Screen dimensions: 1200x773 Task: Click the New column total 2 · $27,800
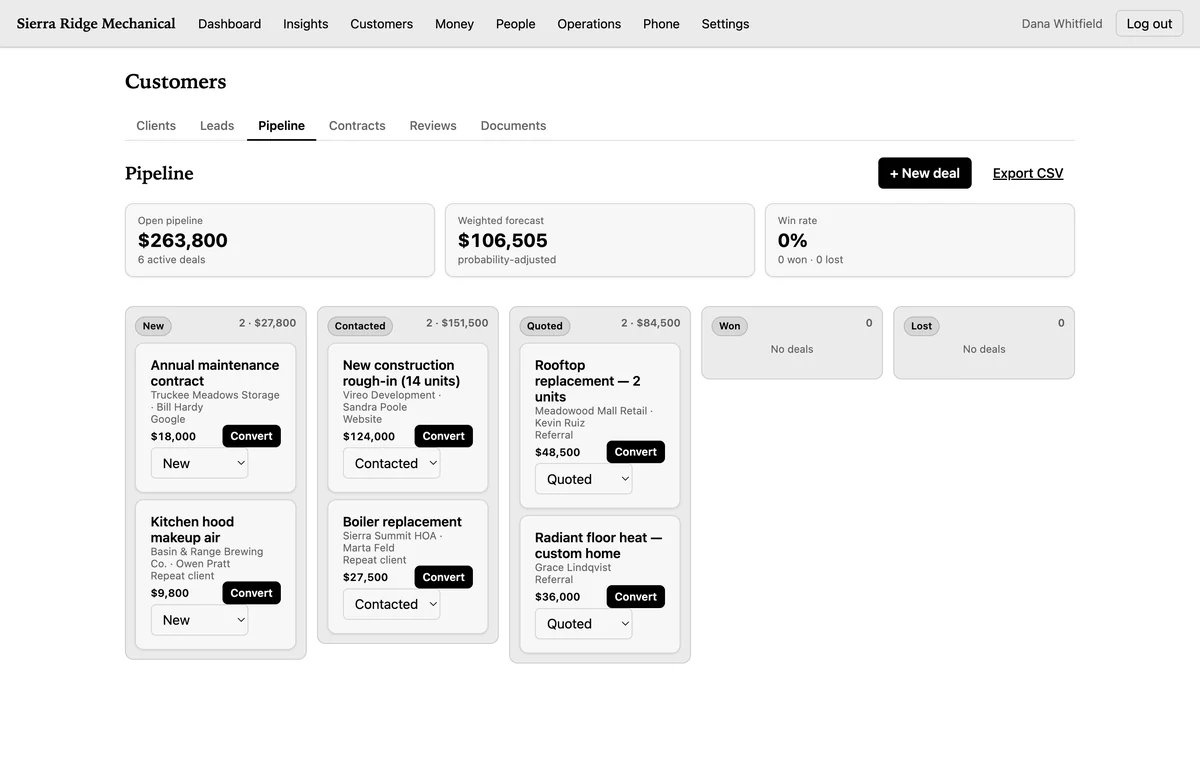point(267,323)
